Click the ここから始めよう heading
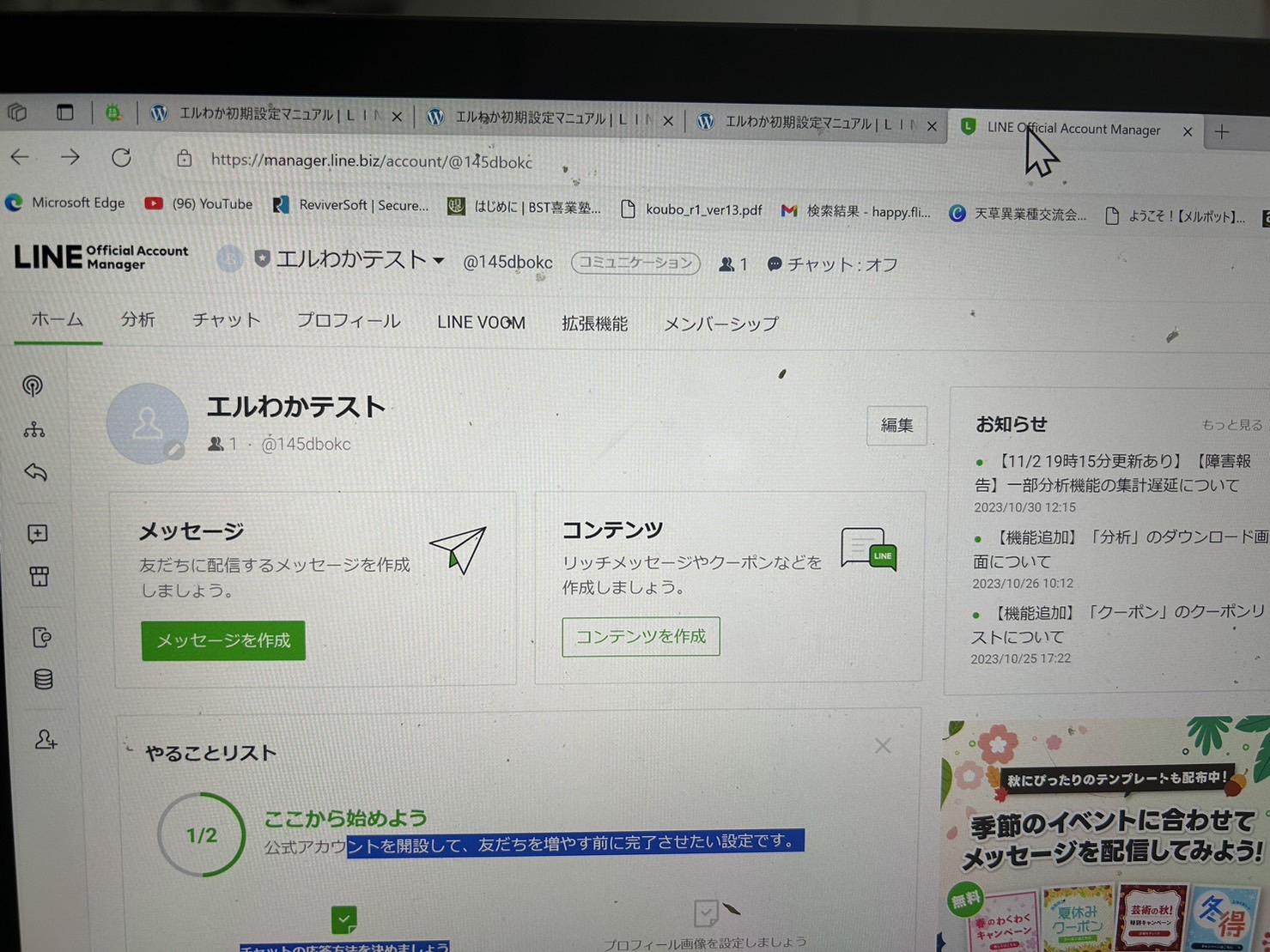Screen dimensions: 1270x952 click(x=345, y=818)
